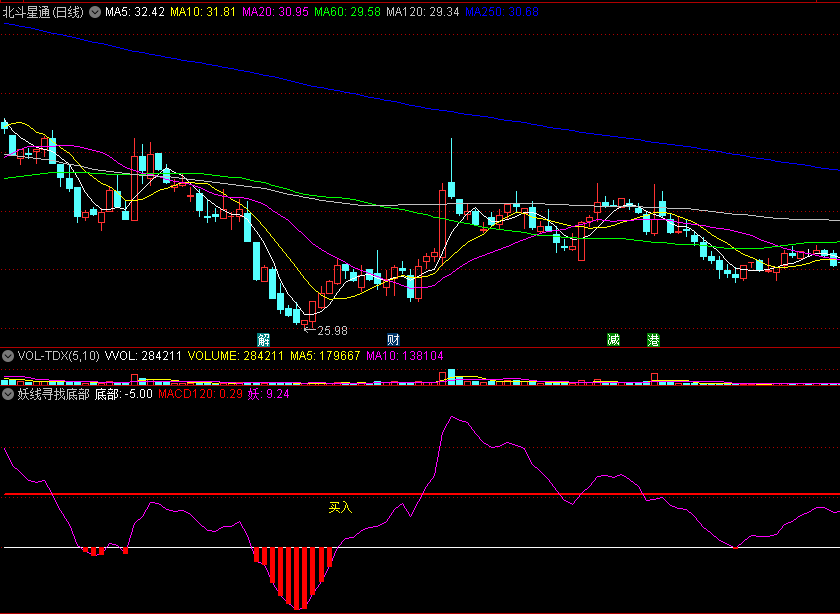
Task: Click the 妖: 9.24 value
Action: tap(268, 394)
